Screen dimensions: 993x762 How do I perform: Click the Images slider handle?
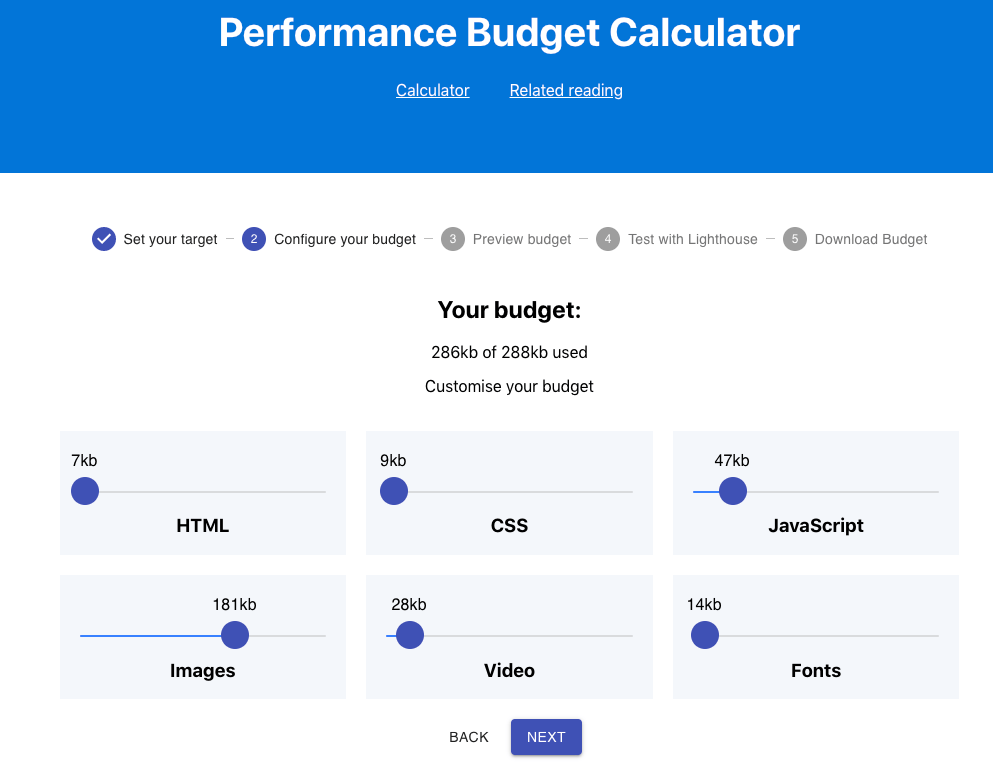coord(235,635)
